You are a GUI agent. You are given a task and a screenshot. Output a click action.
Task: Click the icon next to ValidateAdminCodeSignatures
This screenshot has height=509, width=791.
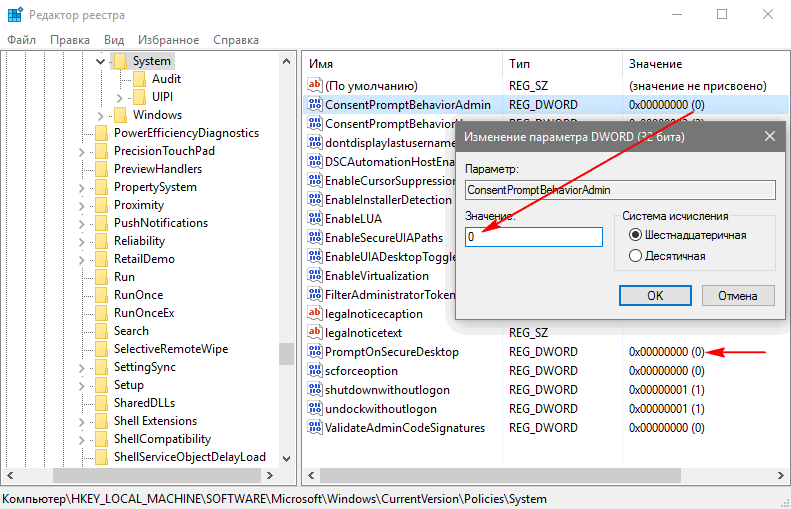pos(315,428)
